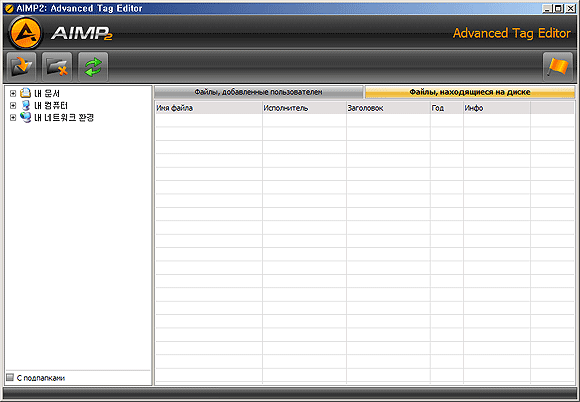The image size is (580, 402).
Task: Sort by 'Имя файла' column header
Action: (209, 108)
